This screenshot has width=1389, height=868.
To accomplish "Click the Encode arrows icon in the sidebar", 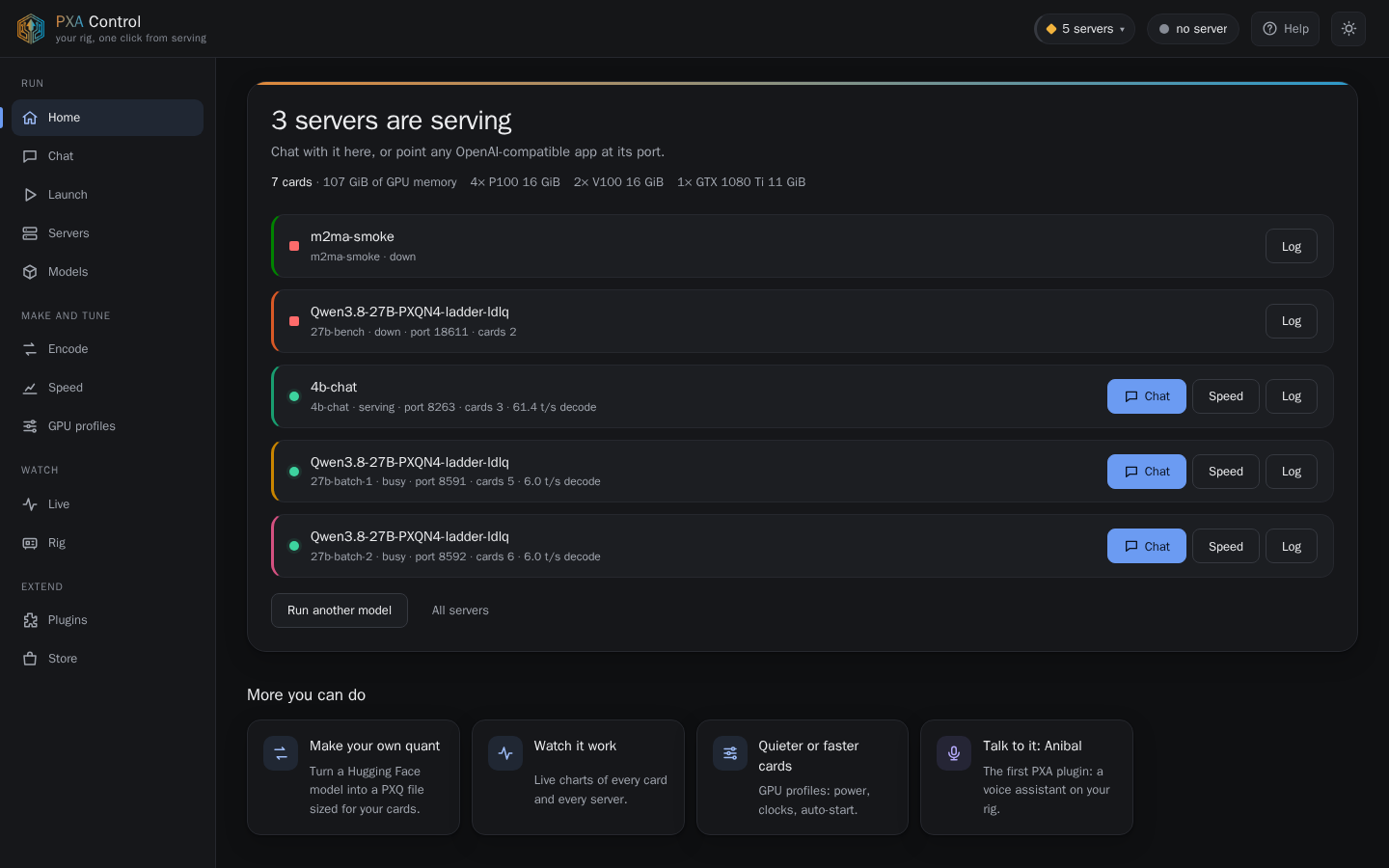I will coord(30,349).
